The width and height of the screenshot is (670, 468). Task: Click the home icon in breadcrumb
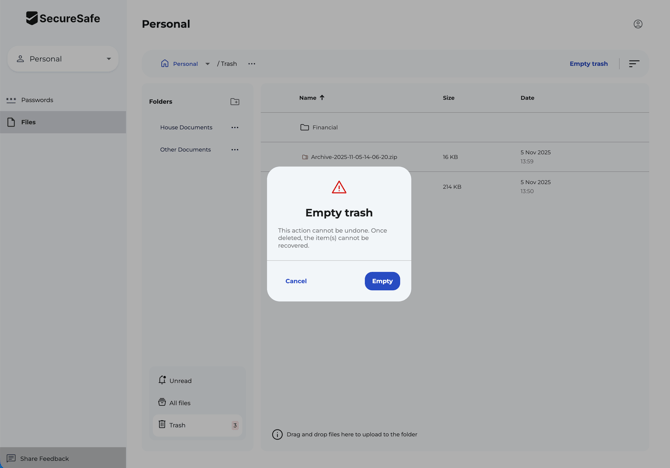tap(165, 64)
